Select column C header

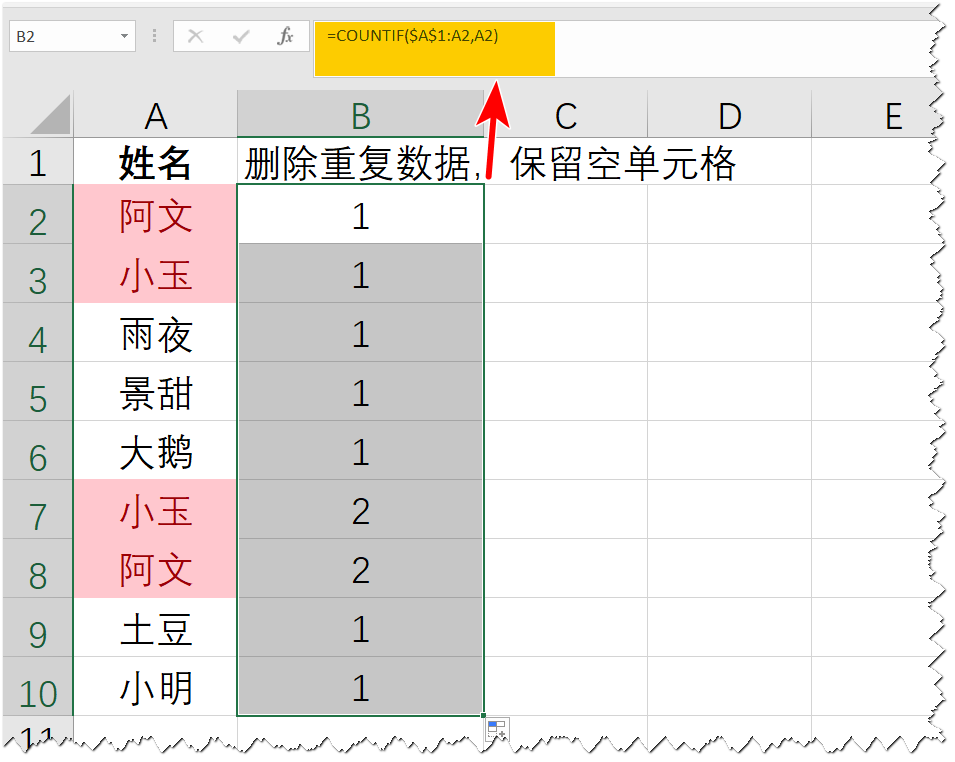click(566, 115)
